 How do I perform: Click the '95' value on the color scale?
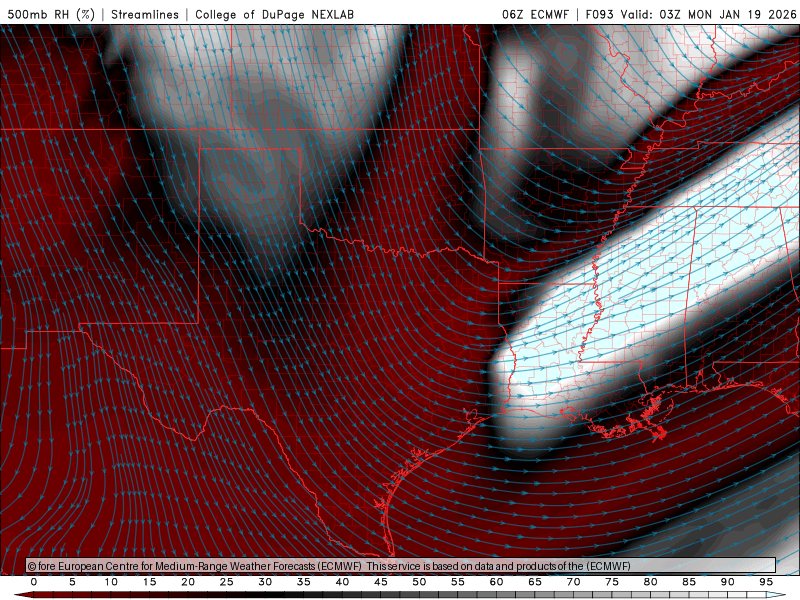click(766, 582)
